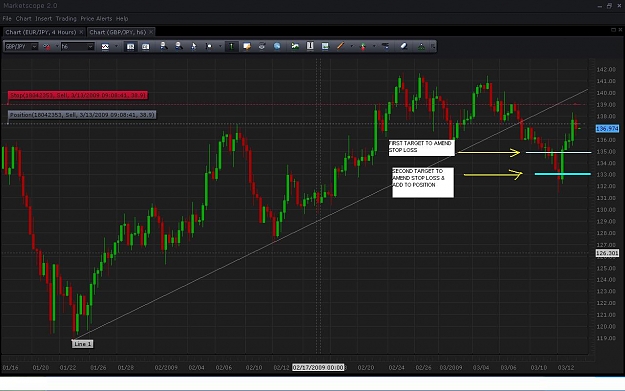Select the orange line drawing tool
The image size is (625, 391).
pyautogui.click(x=340, y=46)
